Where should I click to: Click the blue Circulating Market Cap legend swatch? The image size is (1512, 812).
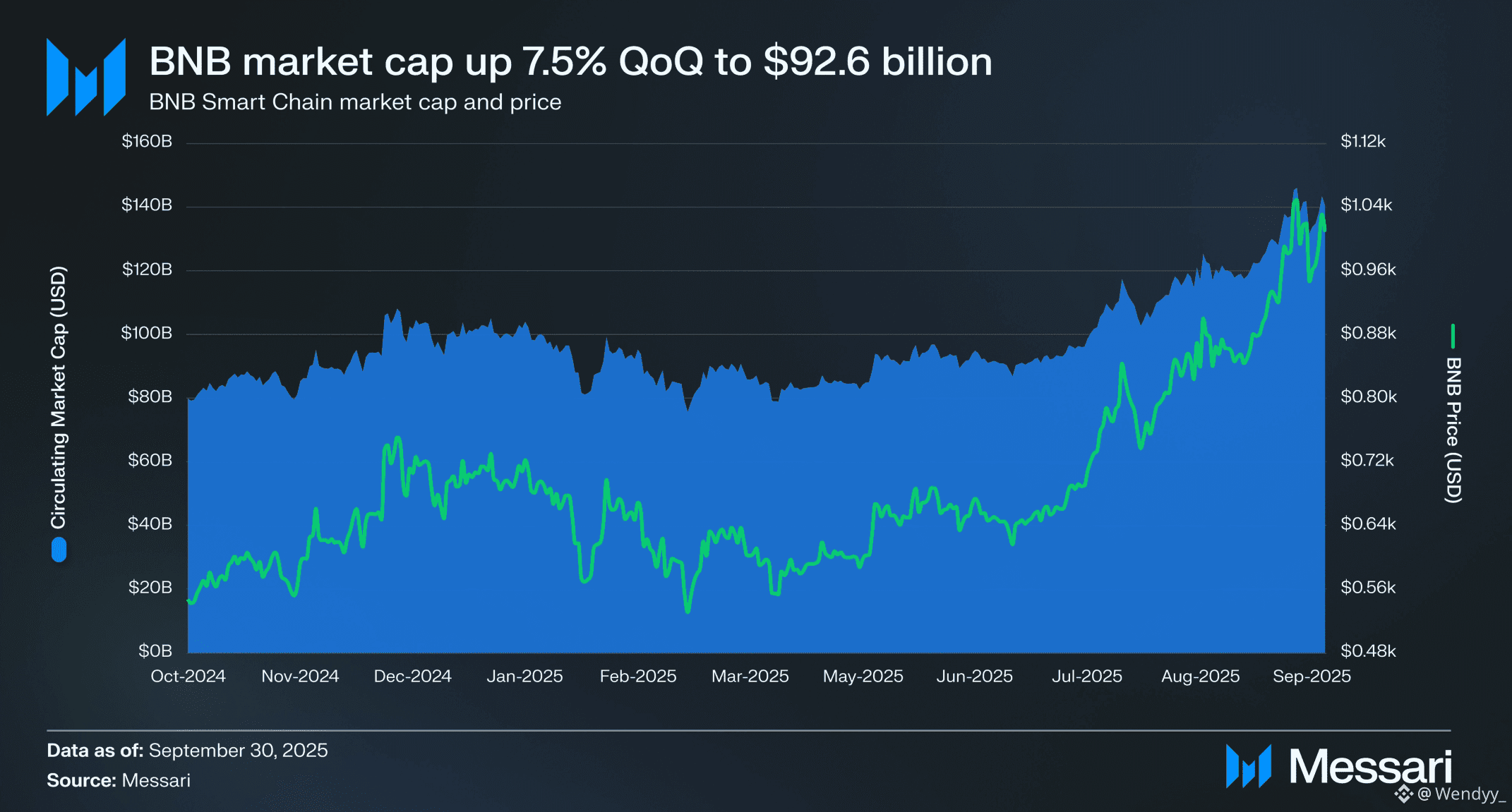[59, 550]
